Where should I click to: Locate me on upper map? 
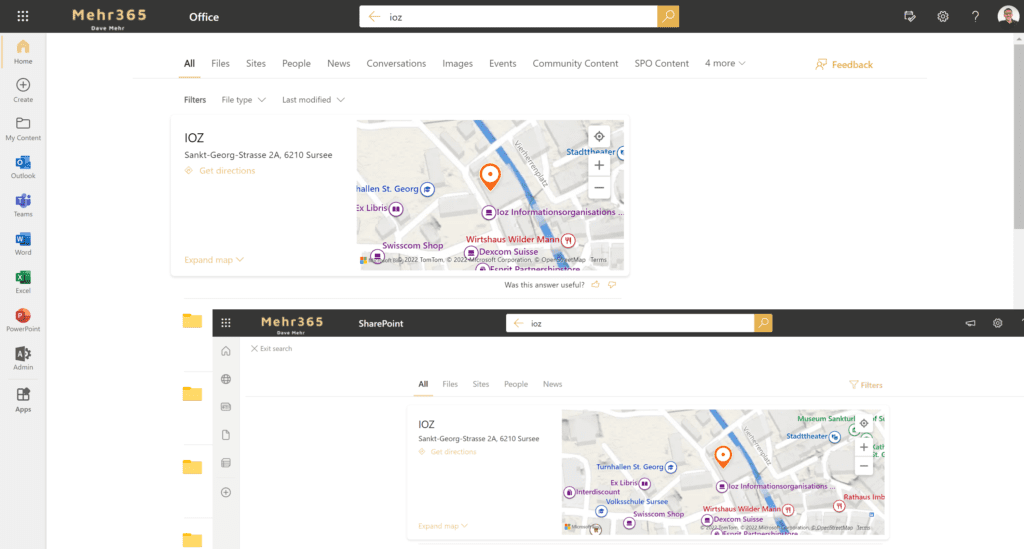coord(599,136)
